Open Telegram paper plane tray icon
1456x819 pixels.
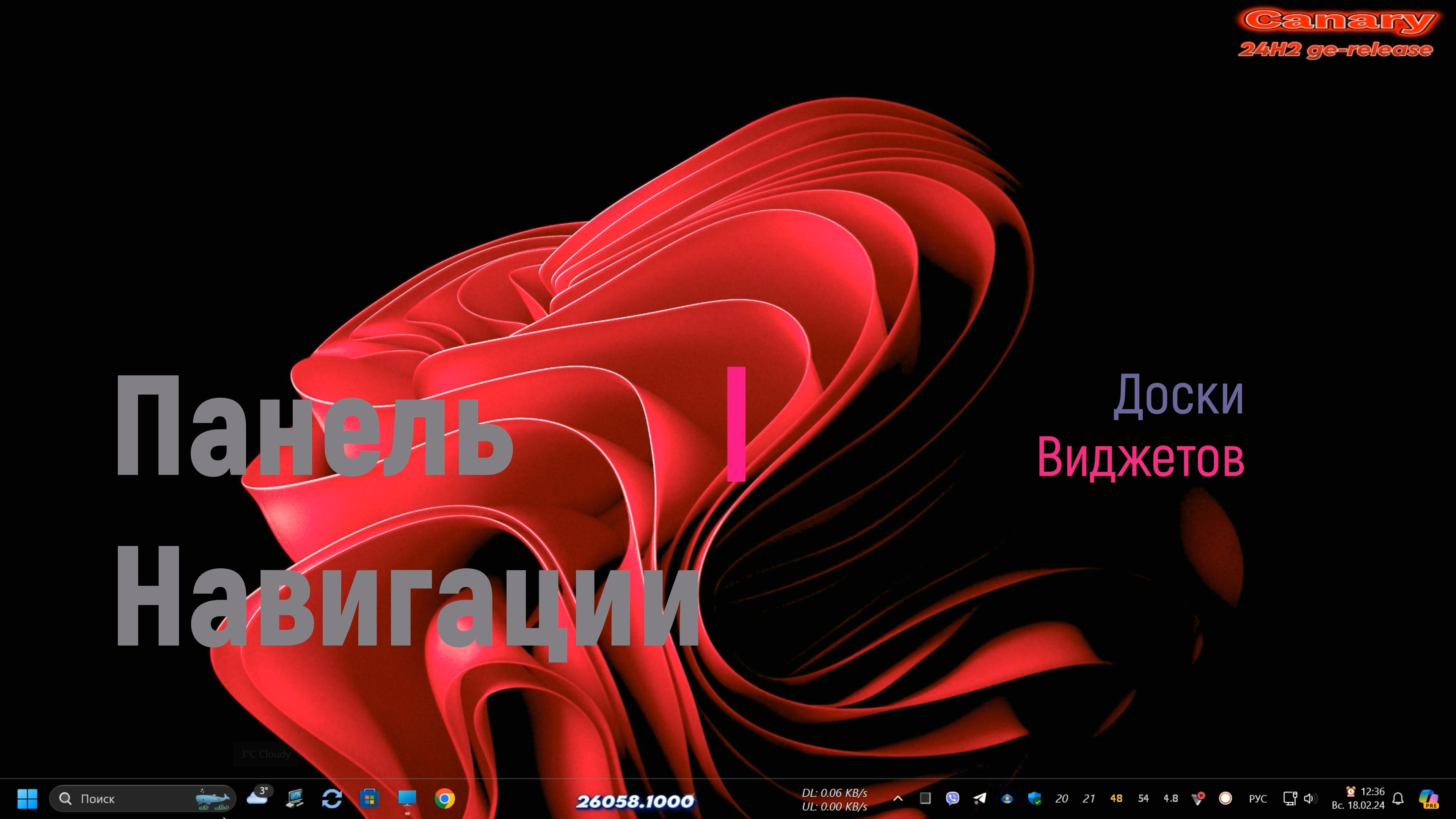979,798
